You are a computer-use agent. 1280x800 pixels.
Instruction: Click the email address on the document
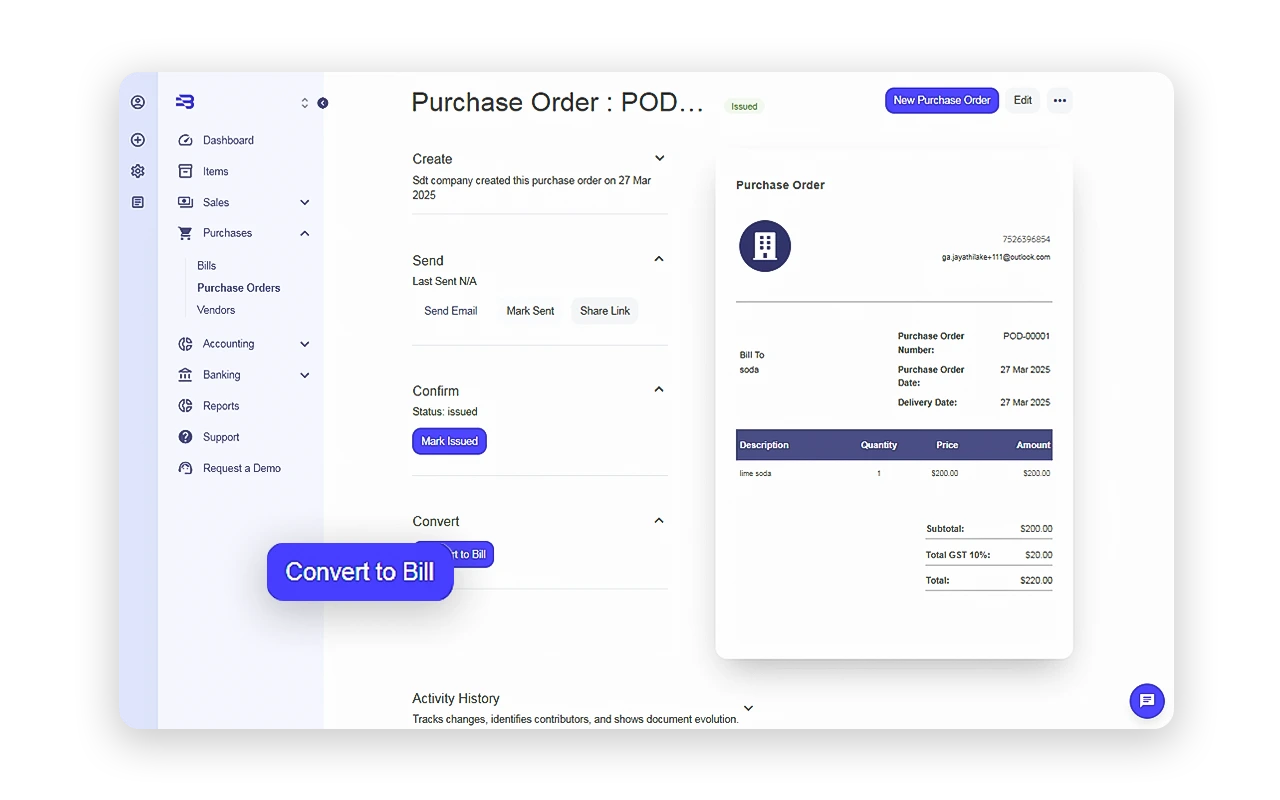pos(996,257)
